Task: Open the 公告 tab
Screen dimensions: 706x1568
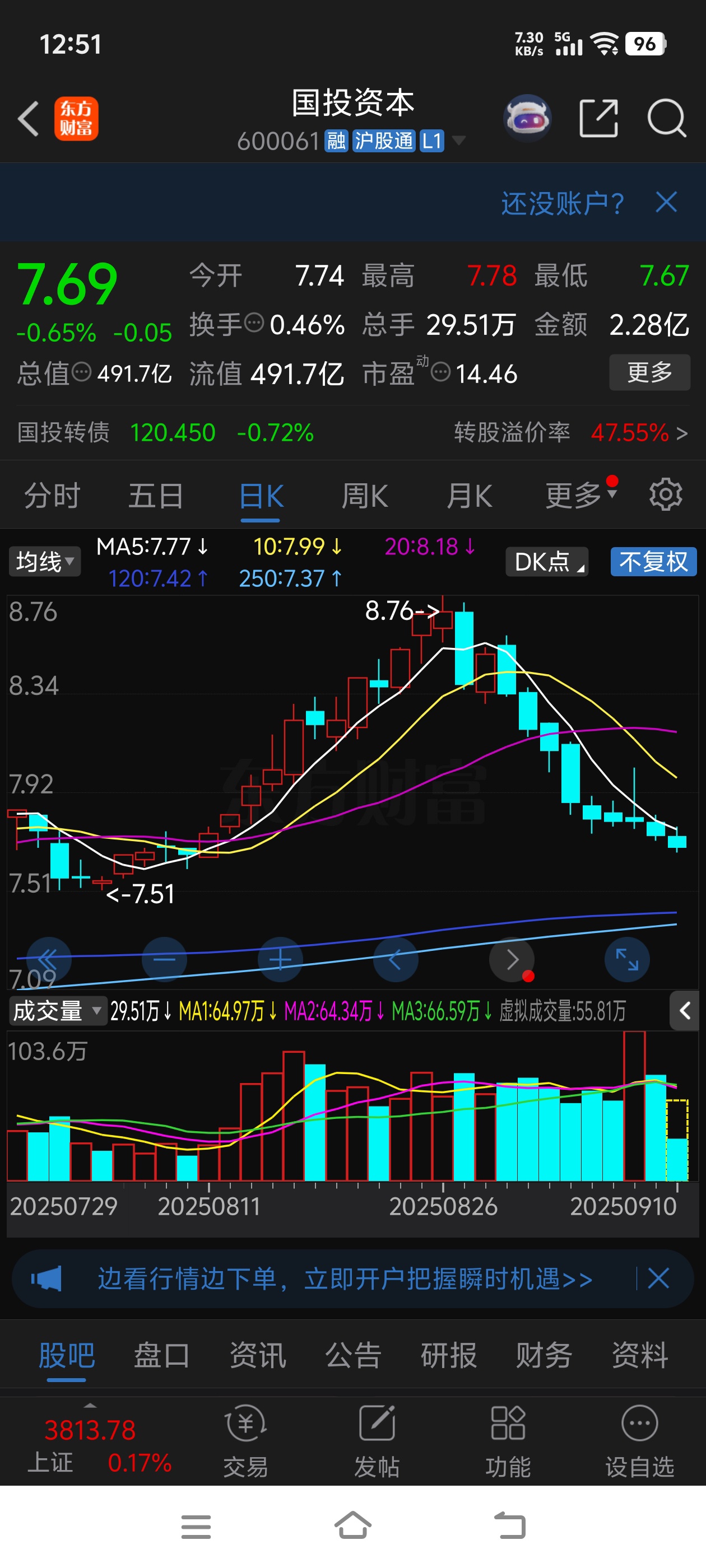Action: coord(354,1355)
